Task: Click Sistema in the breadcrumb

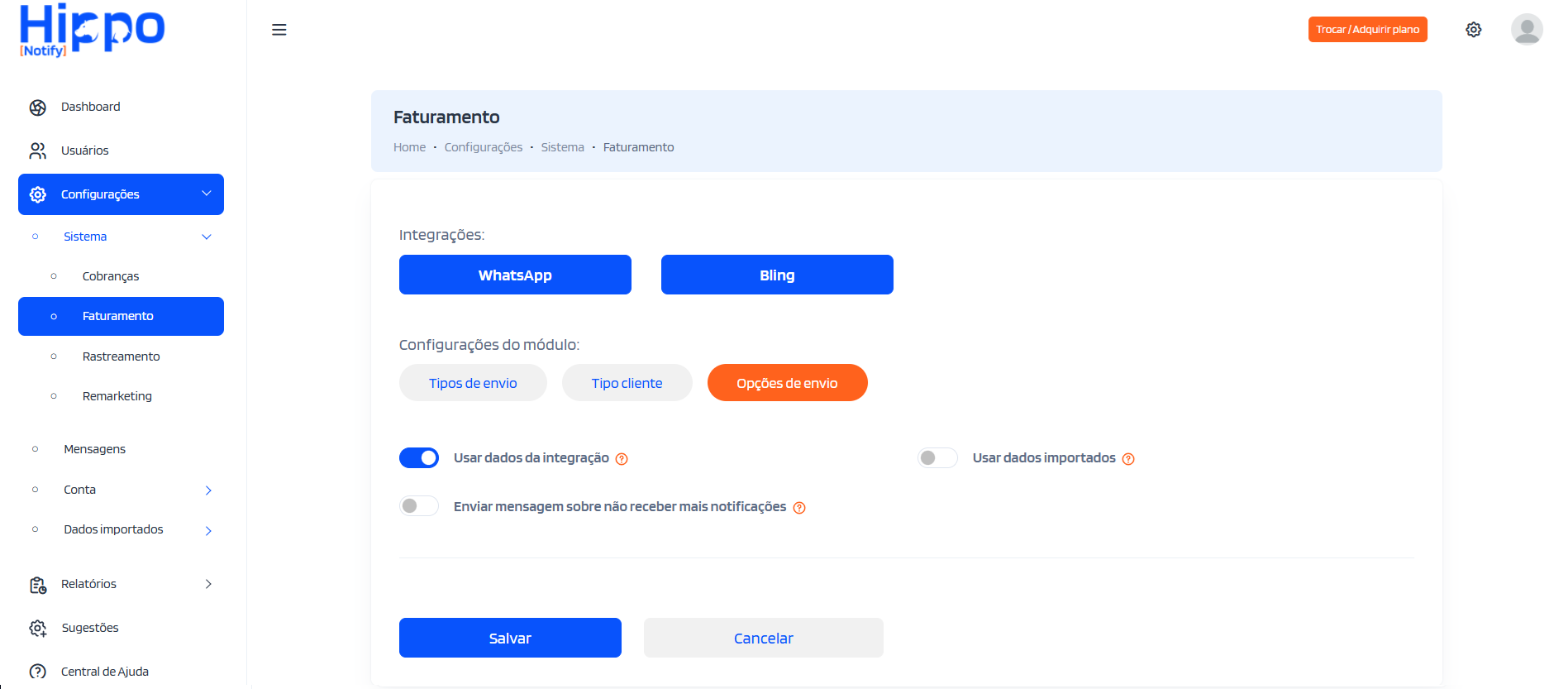Action: pos(563,147)
